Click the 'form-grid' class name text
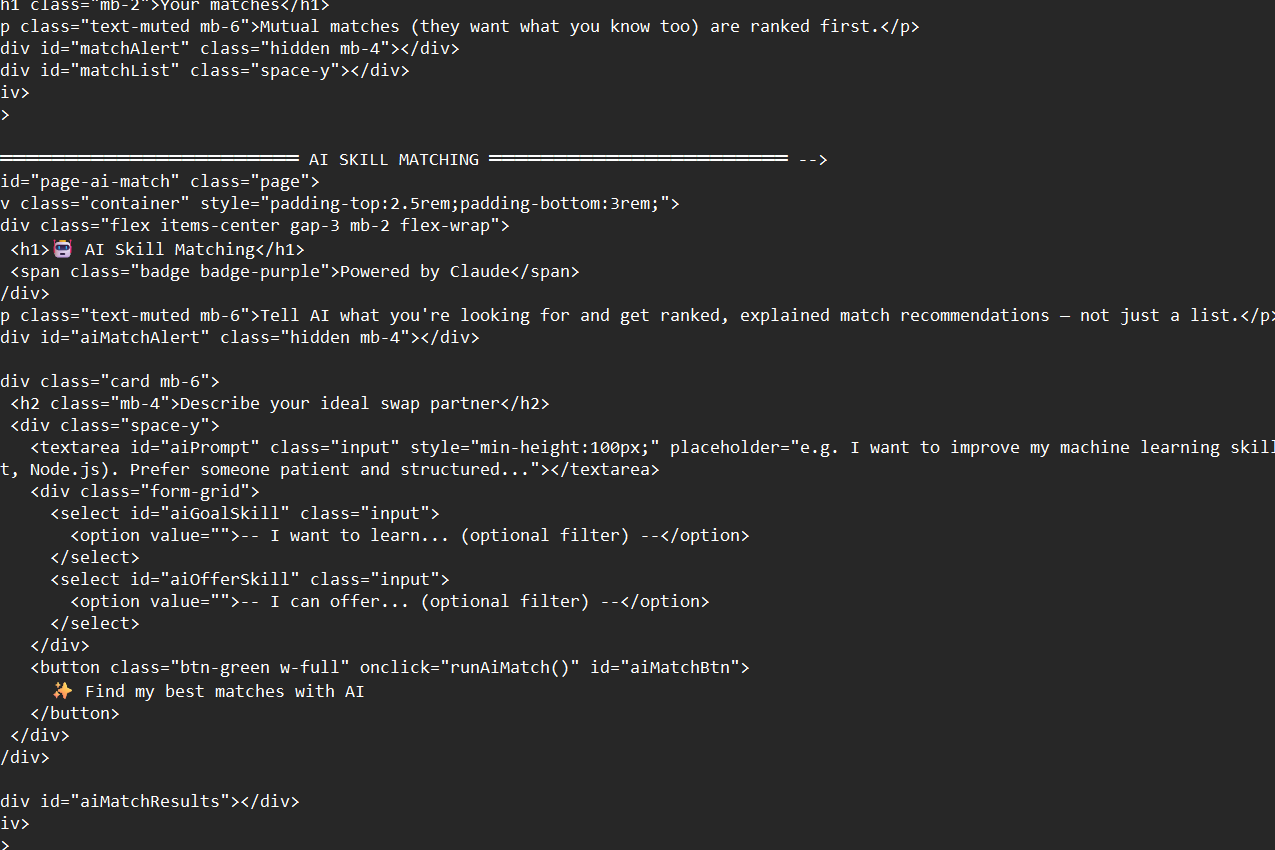 point(205,491)
